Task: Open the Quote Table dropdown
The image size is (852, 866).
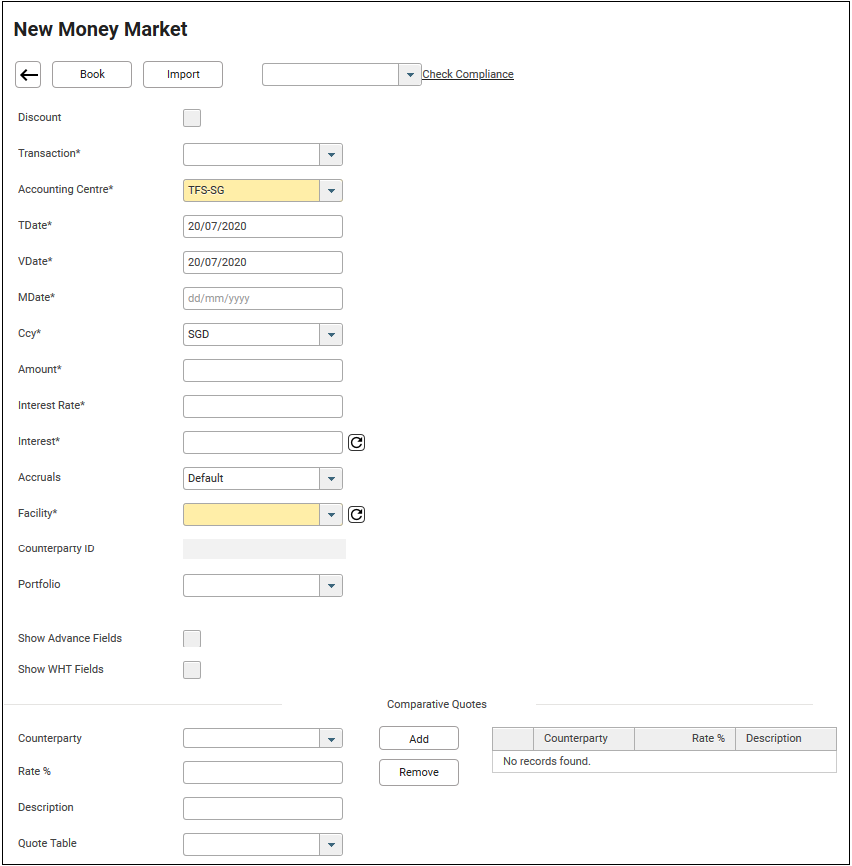Action: pos(331,844)
